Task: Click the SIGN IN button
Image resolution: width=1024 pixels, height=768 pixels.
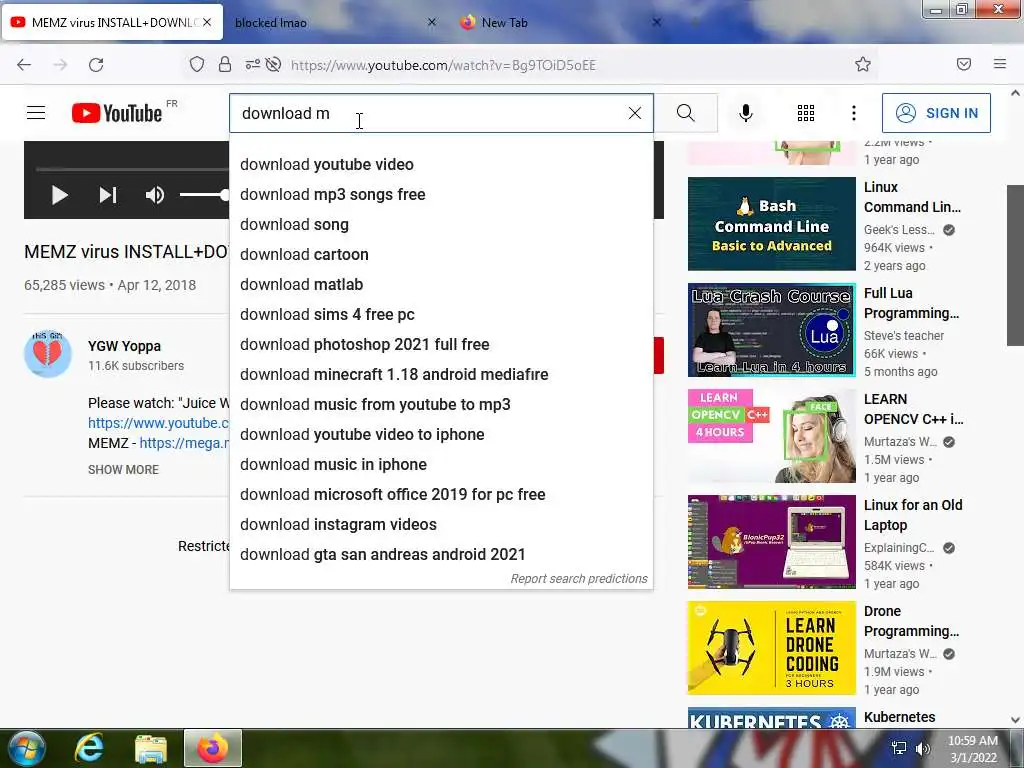Action: tap(936, 113)
